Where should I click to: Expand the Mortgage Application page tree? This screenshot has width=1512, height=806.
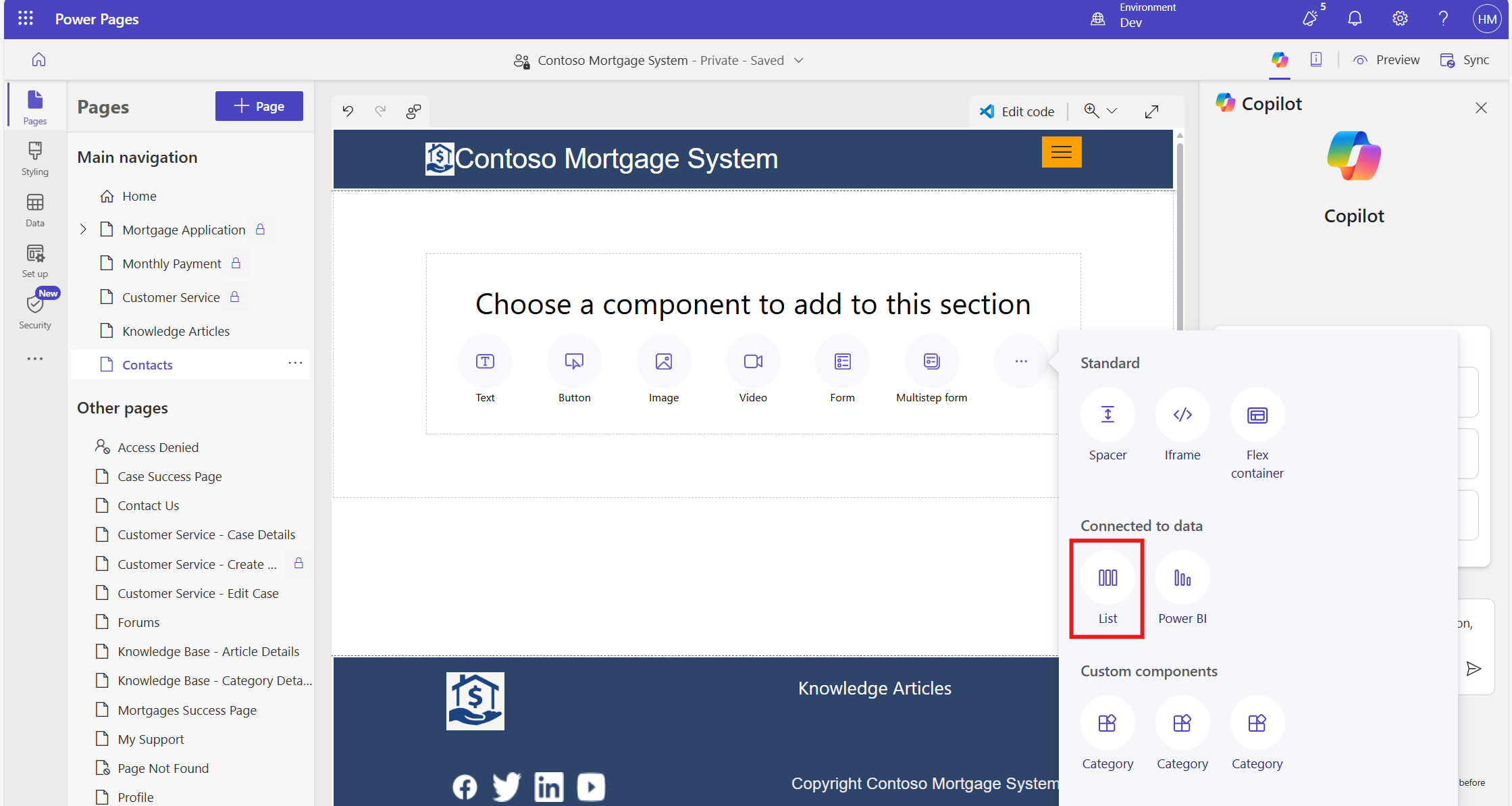click(x=83, y=230)
